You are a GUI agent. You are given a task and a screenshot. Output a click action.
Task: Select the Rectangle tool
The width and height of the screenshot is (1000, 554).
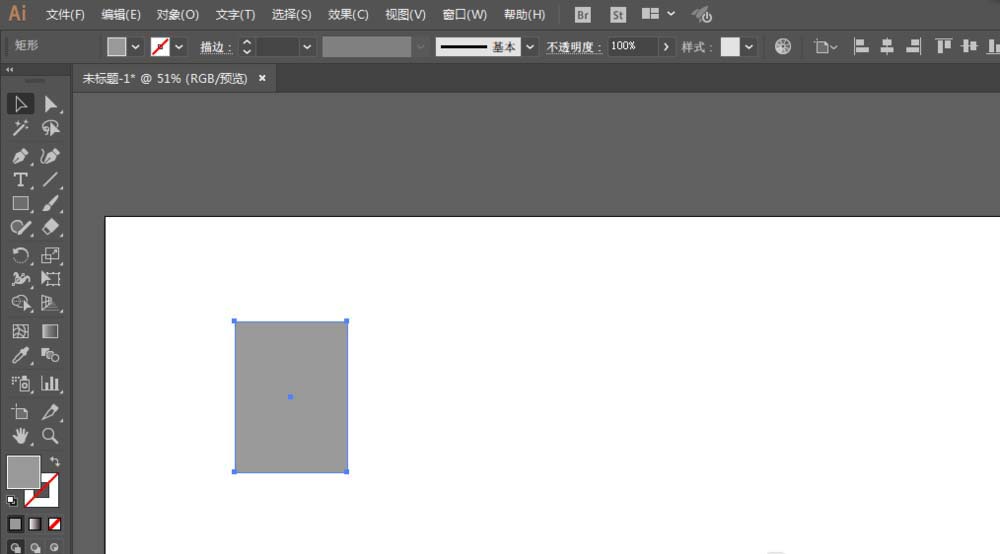[20, 204]
